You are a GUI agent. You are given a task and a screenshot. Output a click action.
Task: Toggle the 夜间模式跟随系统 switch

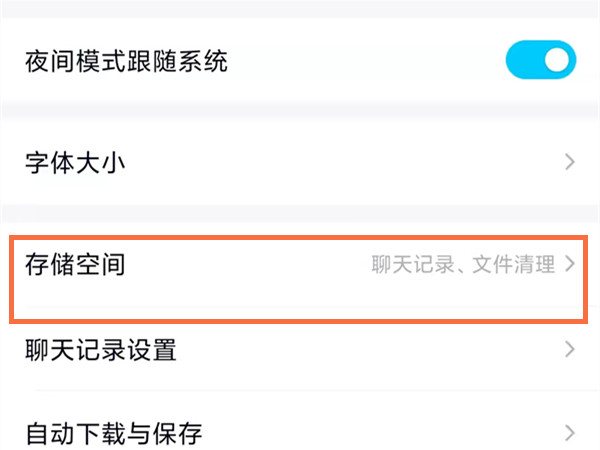tap(543, 61)
